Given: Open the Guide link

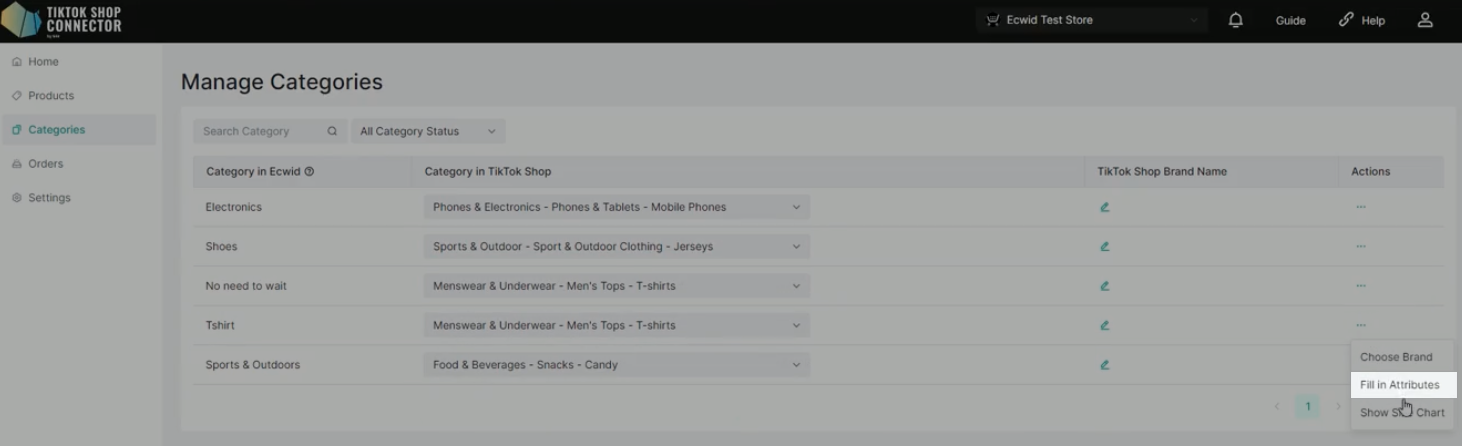Looking at the screenshot, I should coord(1290,21).
